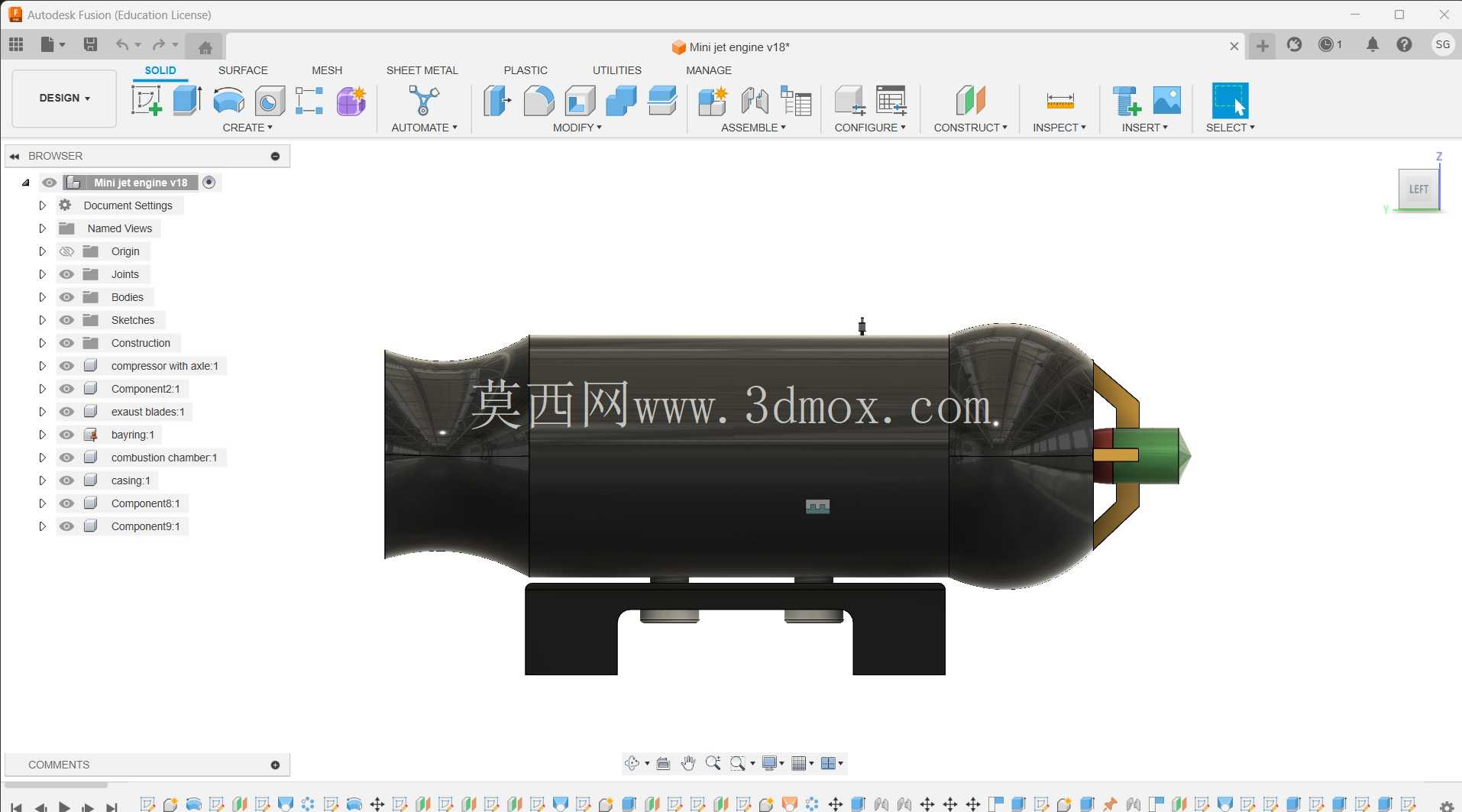Select the Revolve tool
Viewport: 1462px width, 812px height.
pos(228,101)
